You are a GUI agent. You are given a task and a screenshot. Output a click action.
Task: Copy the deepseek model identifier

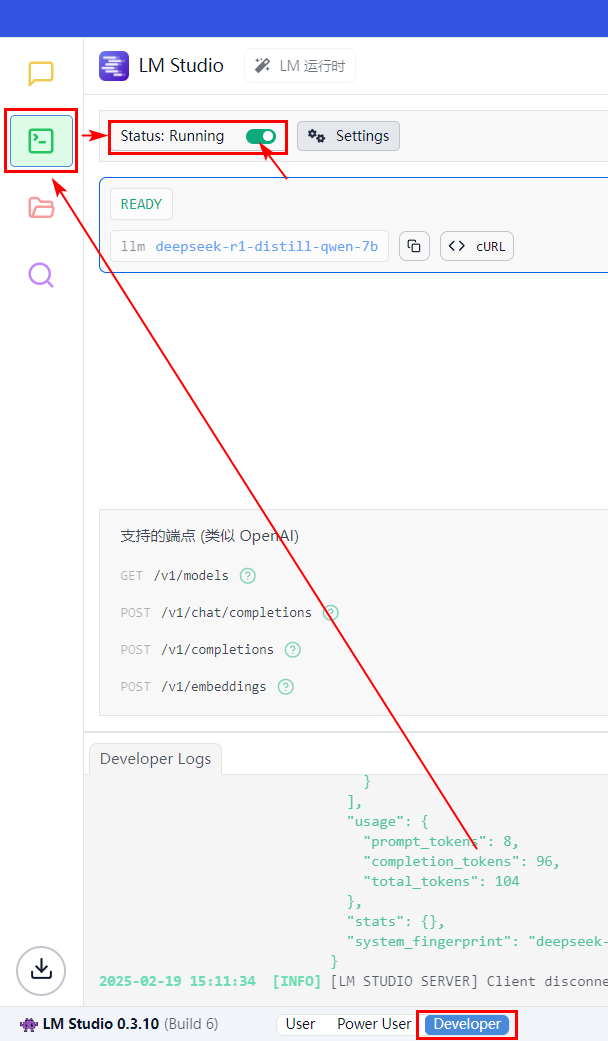click(414, 246)
